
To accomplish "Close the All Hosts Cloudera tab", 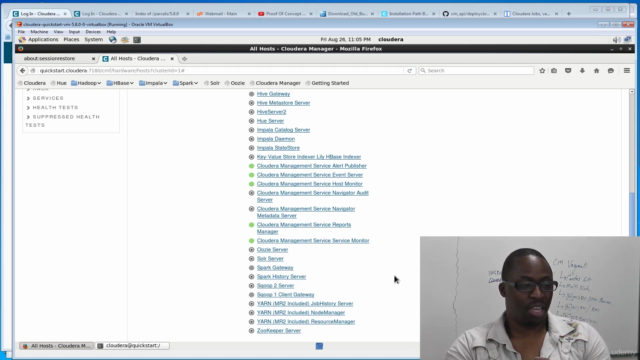I will click(x=172, y=59).
